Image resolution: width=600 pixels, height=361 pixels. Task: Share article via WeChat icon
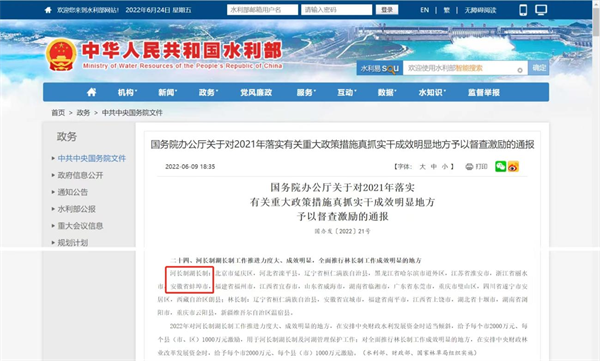point(501,167)
